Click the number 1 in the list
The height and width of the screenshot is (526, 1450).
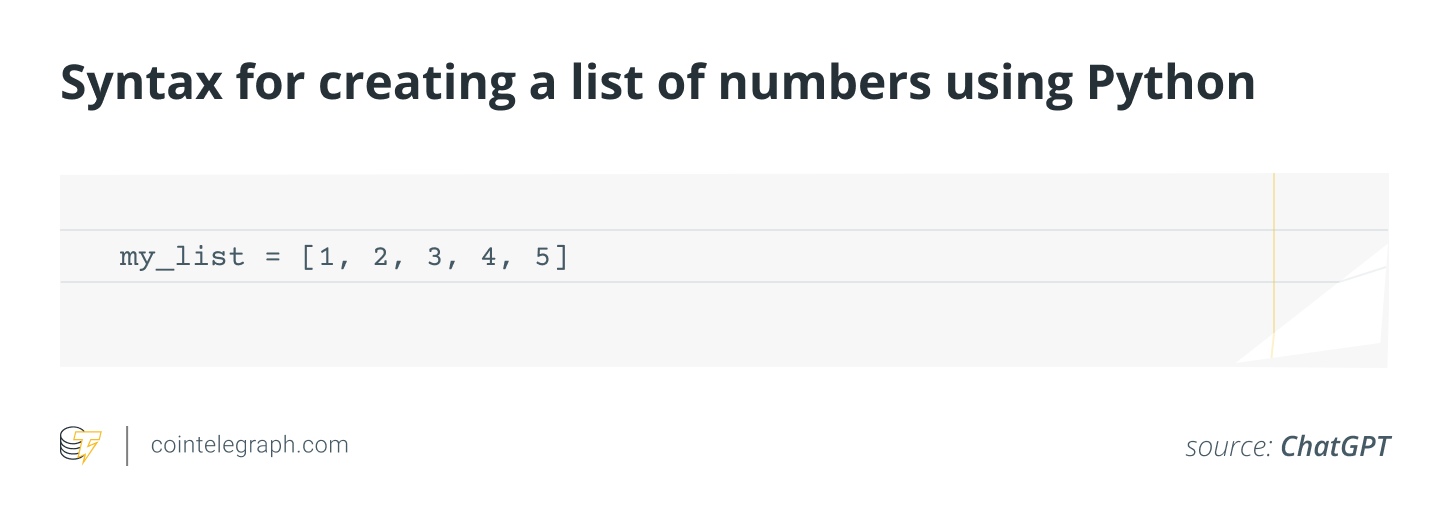(x=326, y=257)
